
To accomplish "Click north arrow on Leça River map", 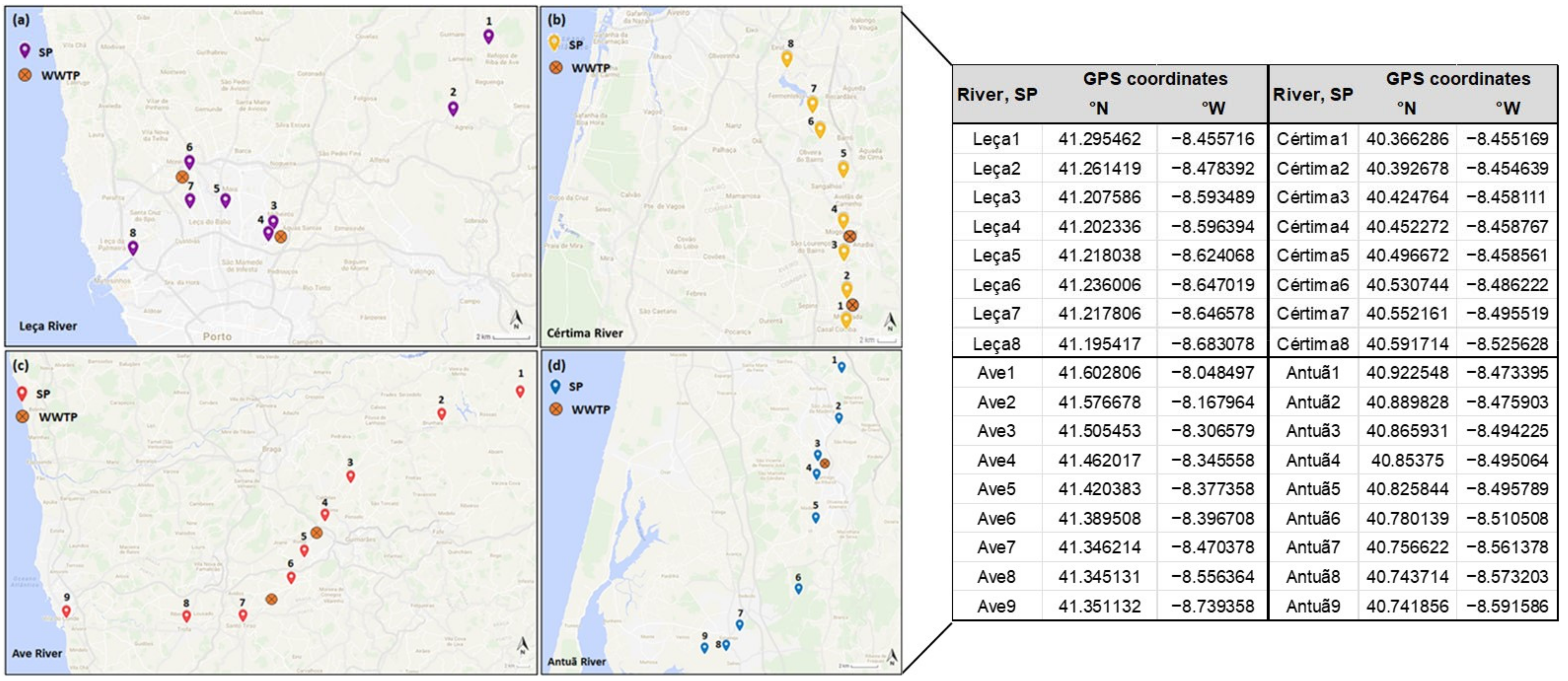I will (516, 318).
